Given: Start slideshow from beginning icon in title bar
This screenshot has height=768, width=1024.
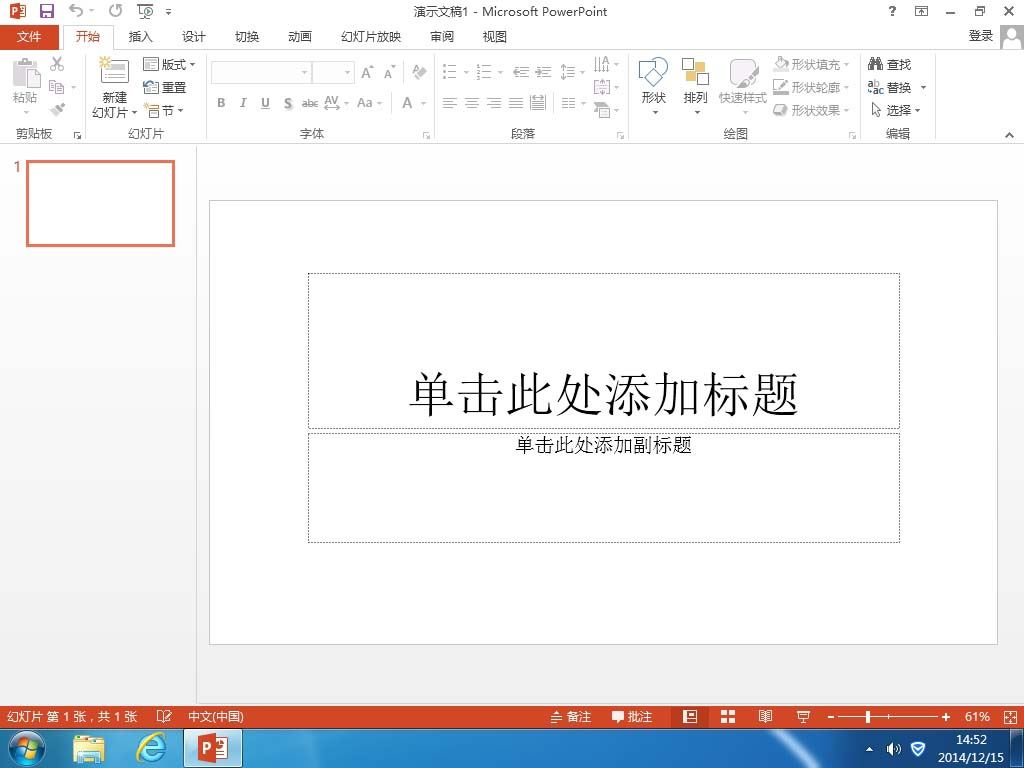Looking at the screenshot, I should [145, 11].
